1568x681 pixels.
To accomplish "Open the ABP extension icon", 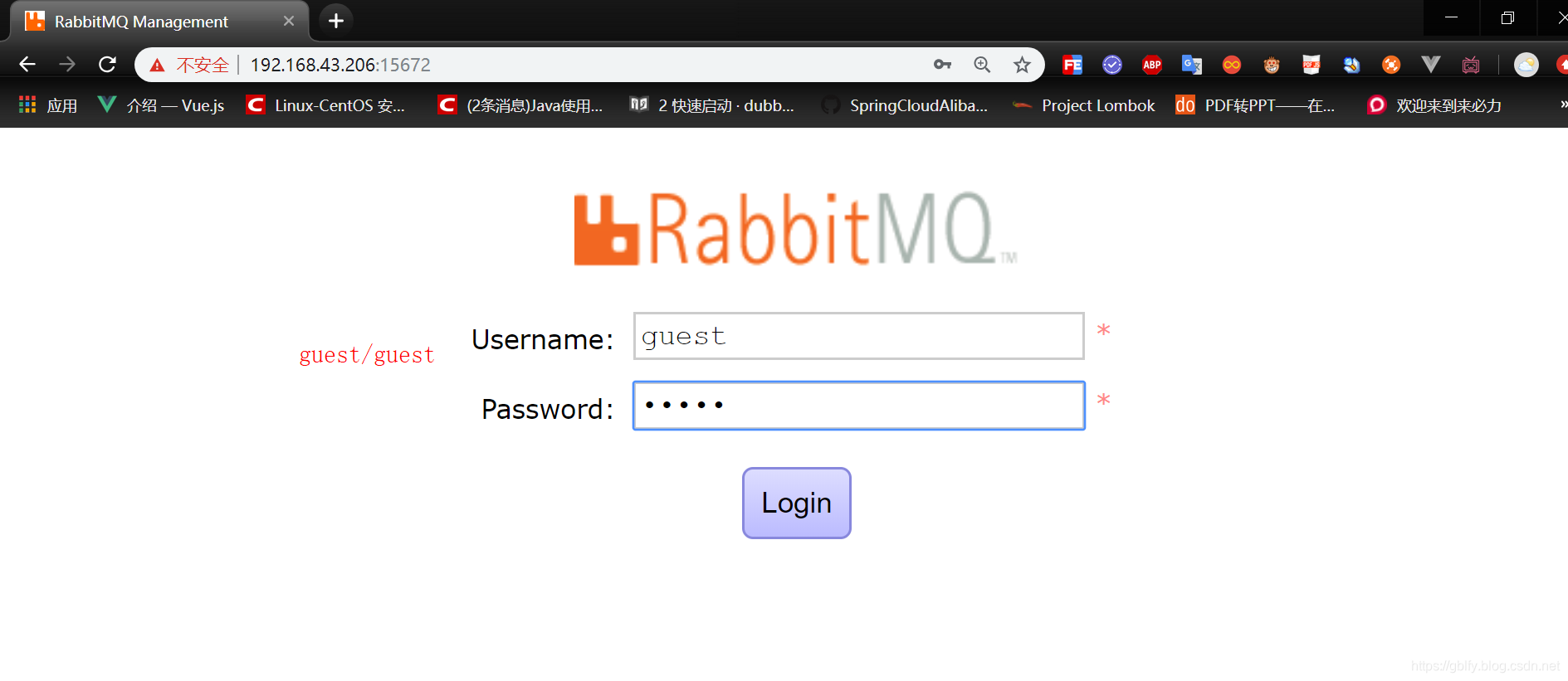I will pyautogui.click(x=1152, y=65).
